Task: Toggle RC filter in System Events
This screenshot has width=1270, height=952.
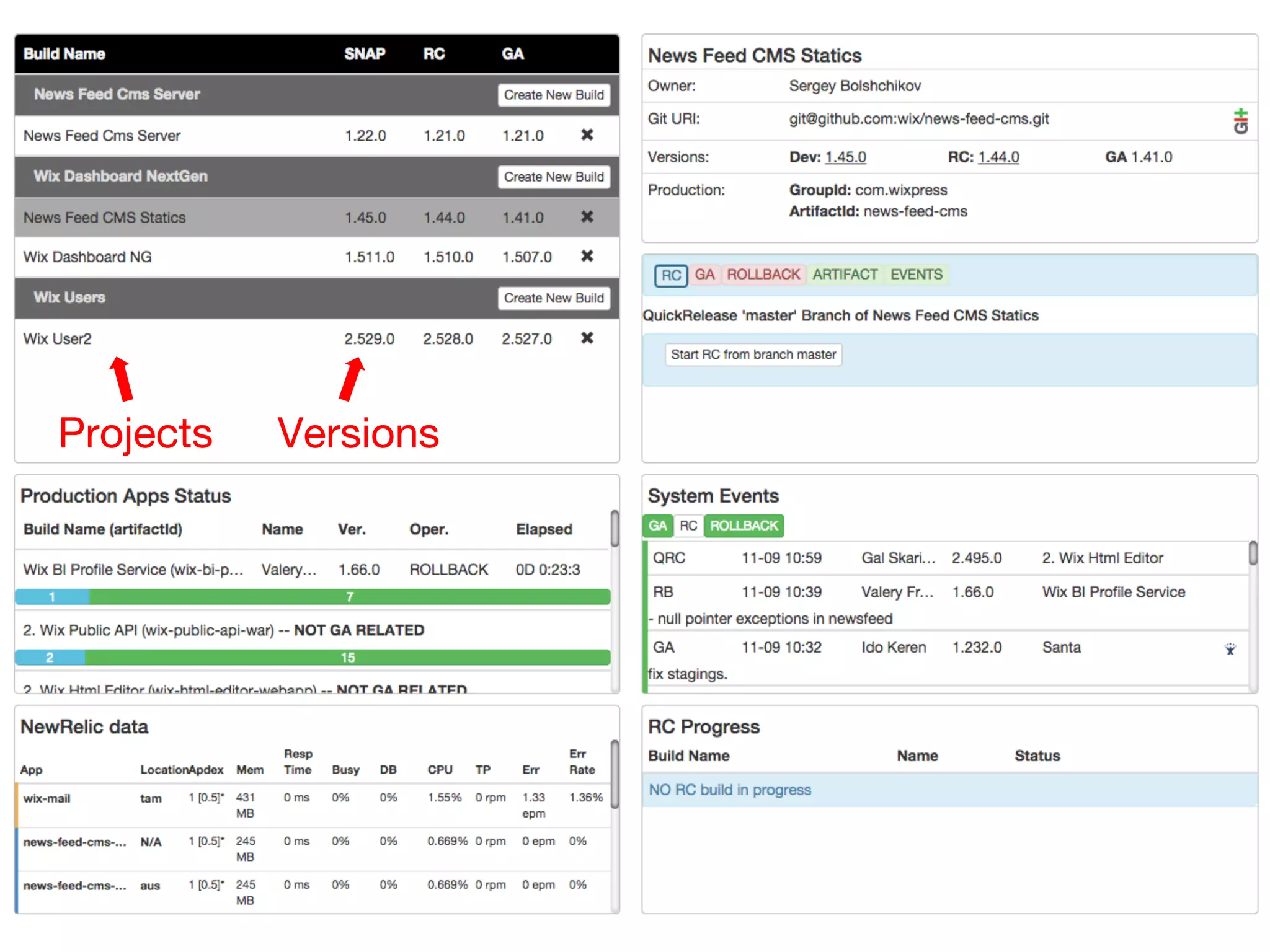Action: tap(688, 526)
